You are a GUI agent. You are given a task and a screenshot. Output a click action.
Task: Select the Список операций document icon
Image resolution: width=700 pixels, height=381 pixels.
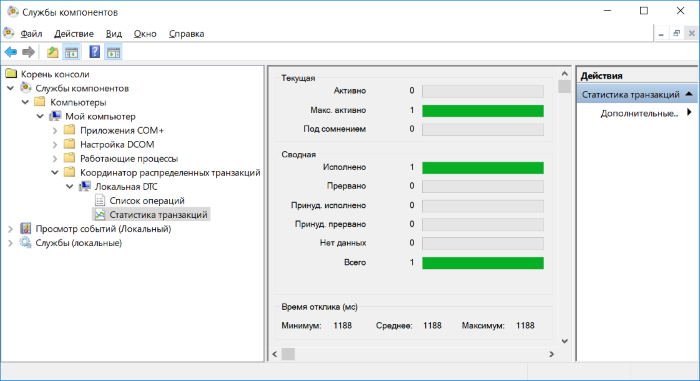100,201
